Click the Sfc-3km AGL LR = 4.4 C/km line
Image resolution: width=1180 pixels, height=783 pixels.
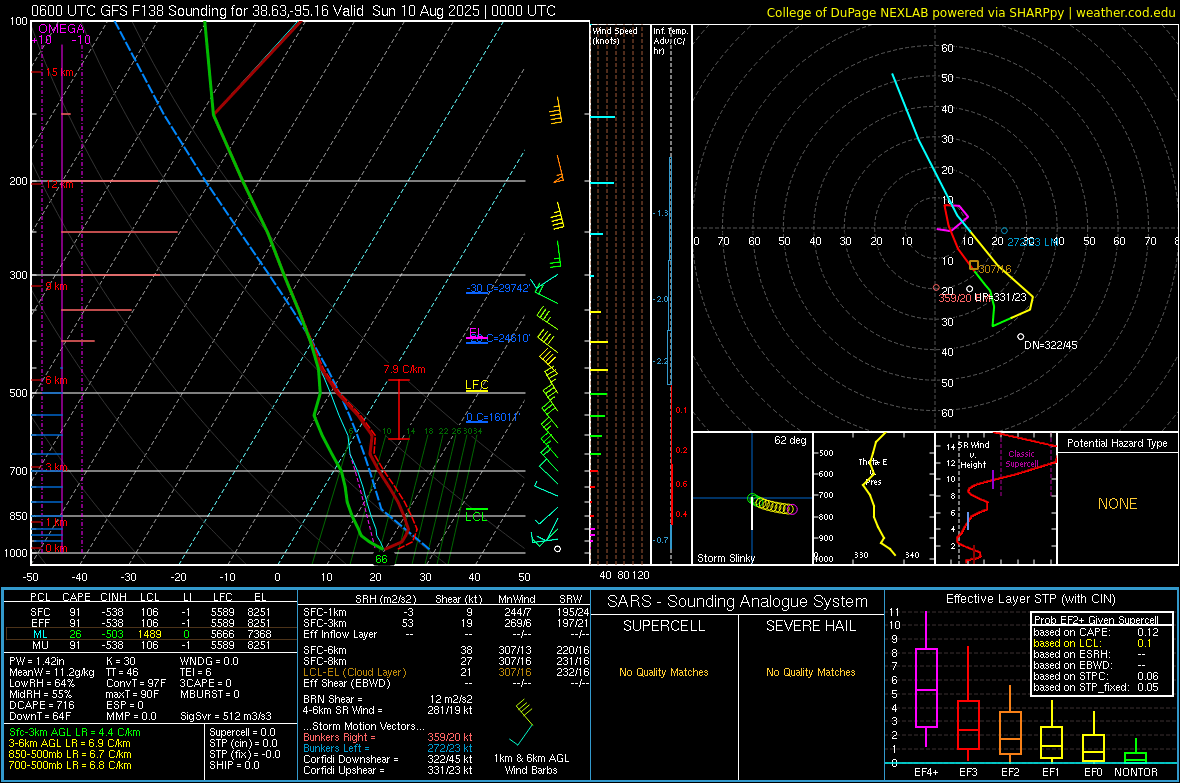(75, 732)
